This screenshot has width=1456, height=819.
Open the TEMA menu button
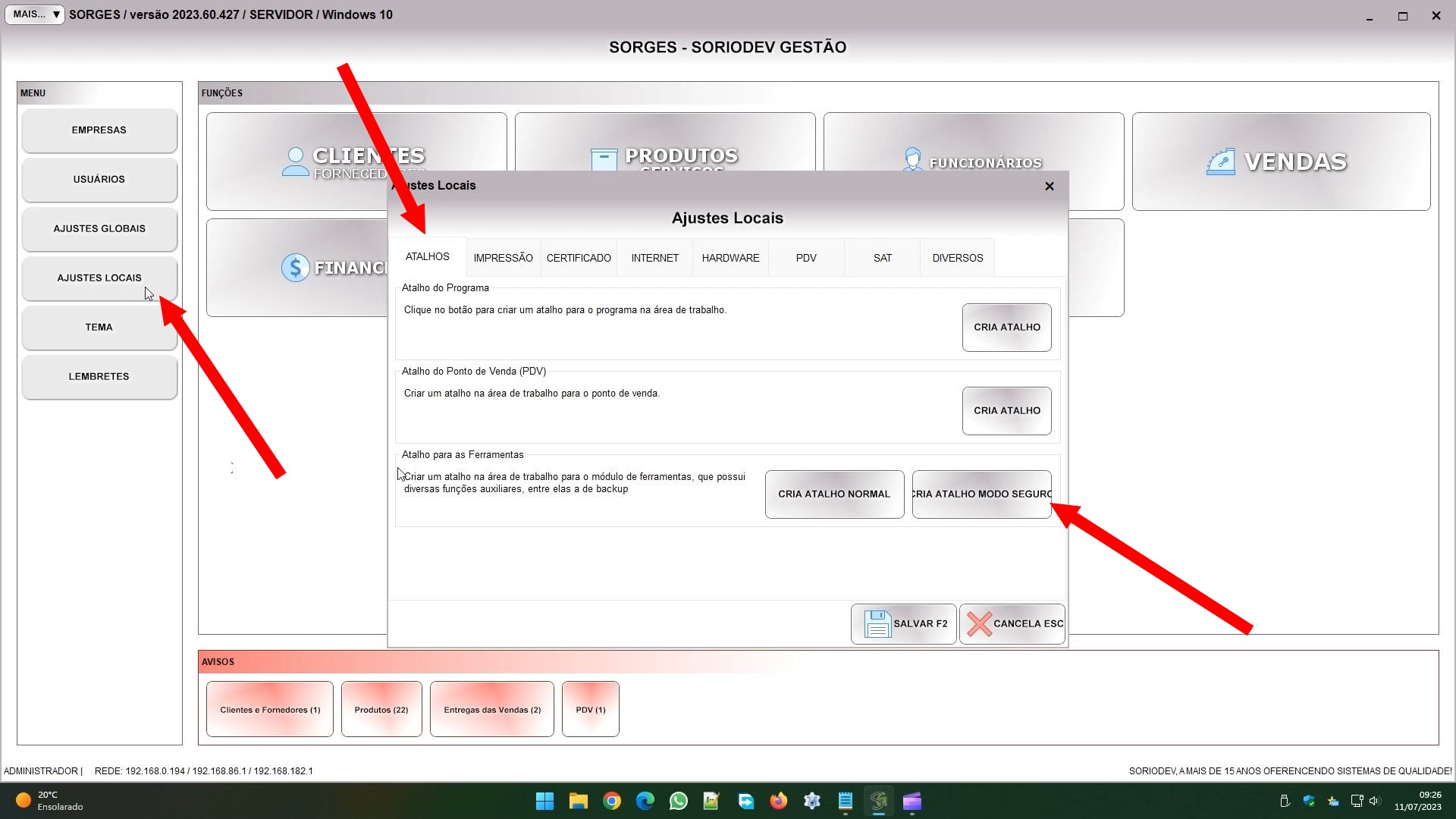[x=99, y=328]
